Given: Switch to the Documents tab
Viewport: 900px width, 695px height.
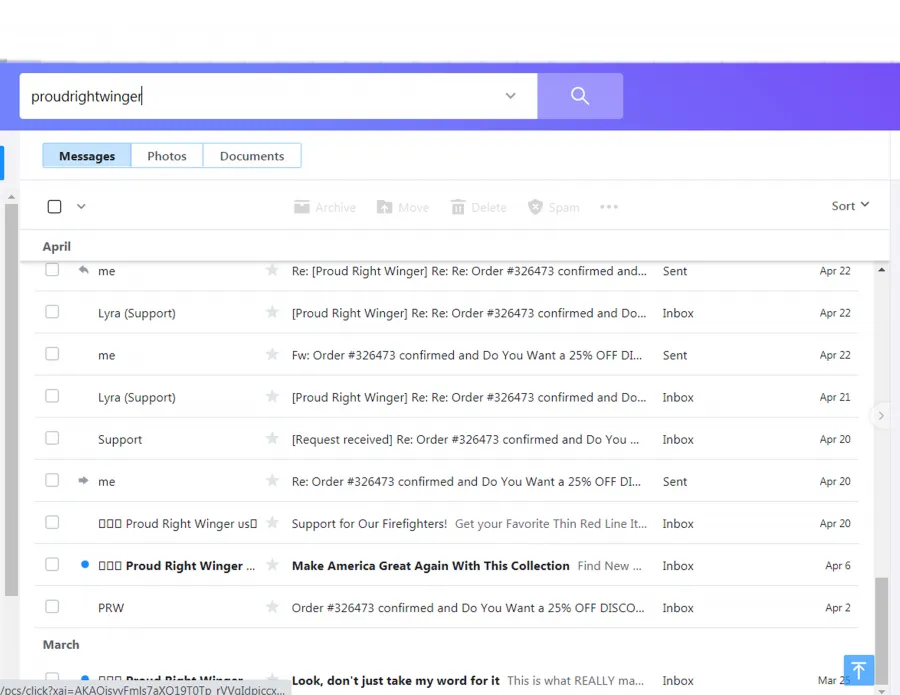Looking at the screenshot, I should click(x=252, y=156).
